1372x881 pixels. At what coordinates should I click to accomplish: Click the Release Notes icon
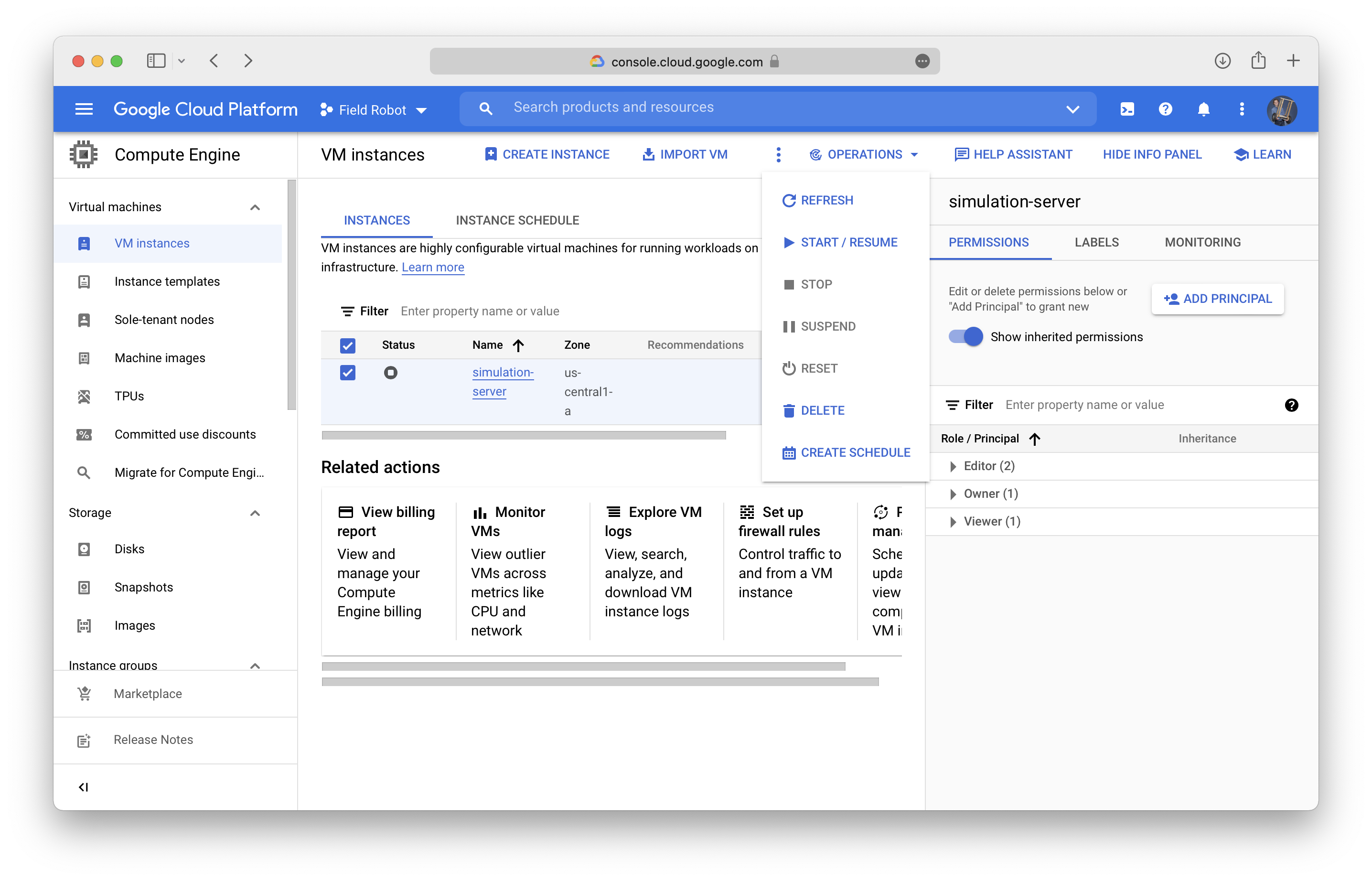click(84, 740)
